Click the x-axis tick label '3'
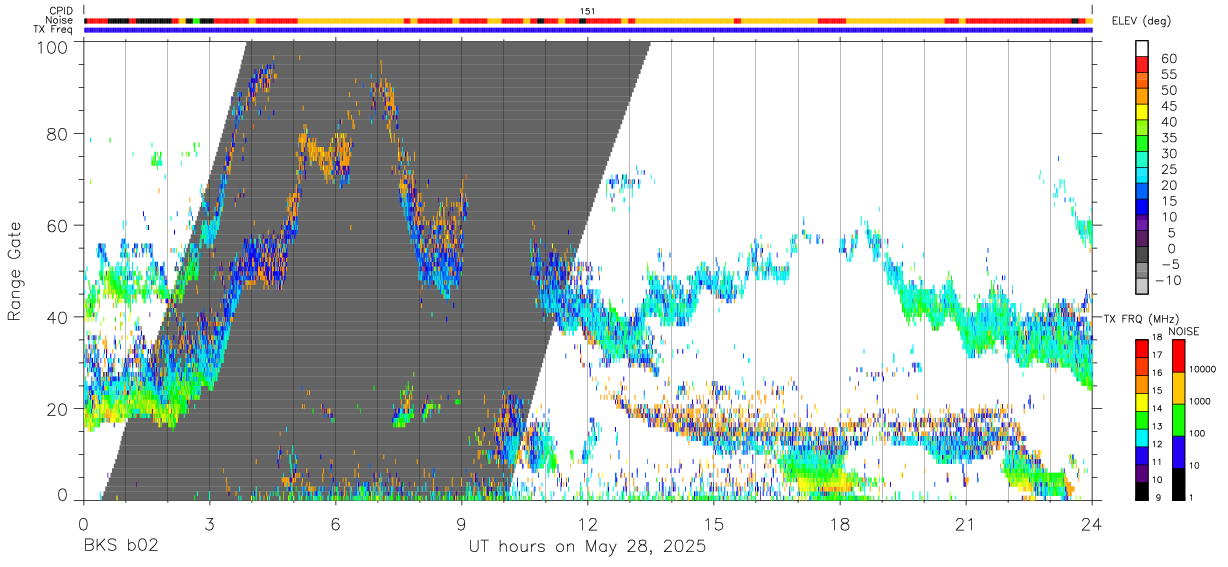This screenshot has height=567, width=1228. click(209, 523)
